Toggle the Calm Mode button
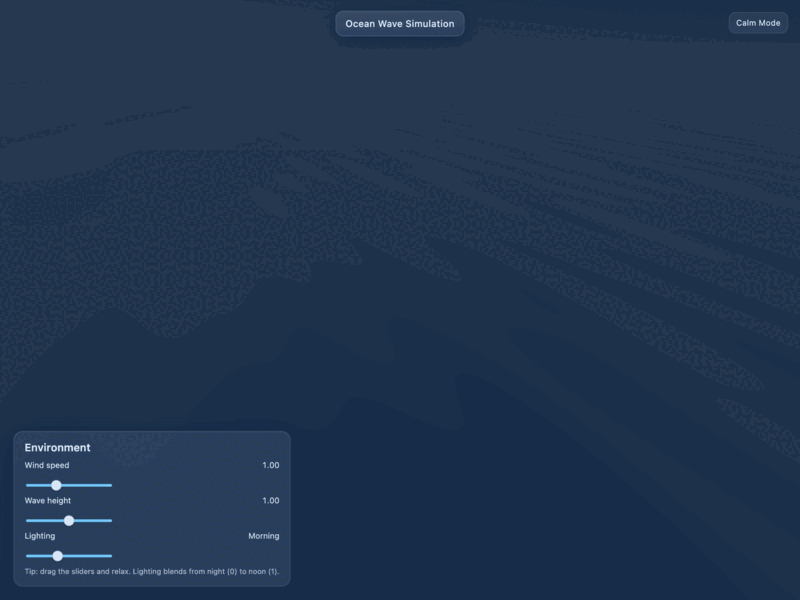800x600 pixels. 758,23
